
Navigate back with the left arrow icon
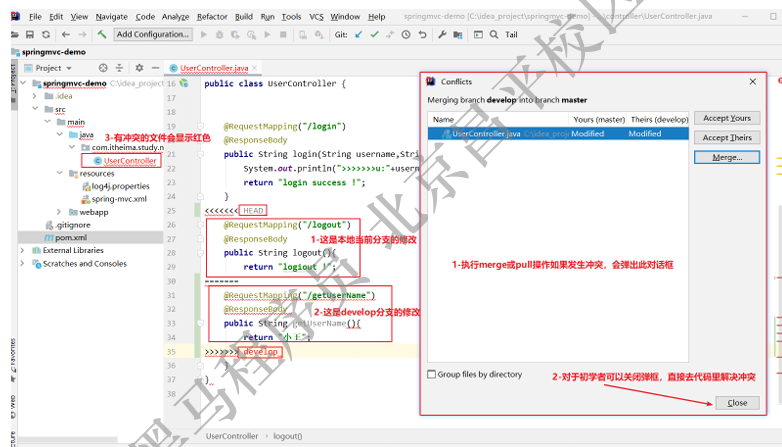[66, 34]
